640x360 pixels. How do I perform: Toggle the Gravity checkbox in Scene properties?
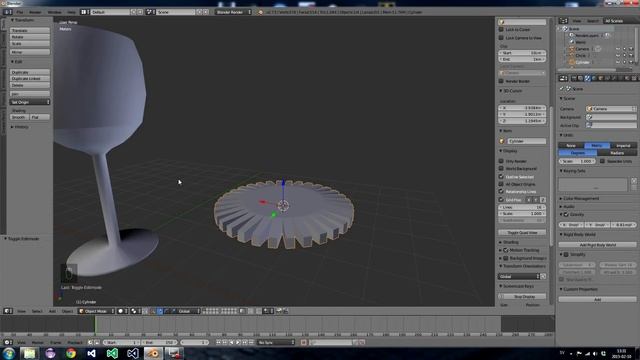(x=566, y=214)
